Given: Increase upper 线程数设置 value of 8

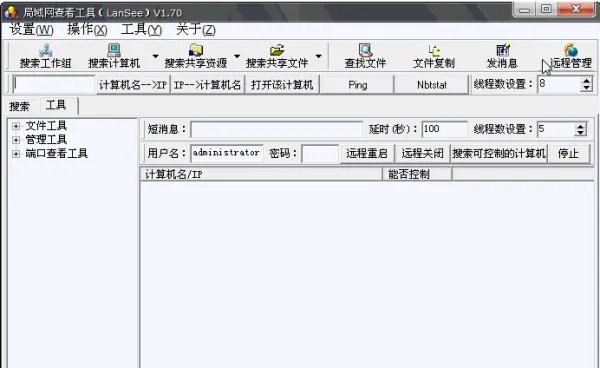Looking at the screenshot, I should pos(586,81).
